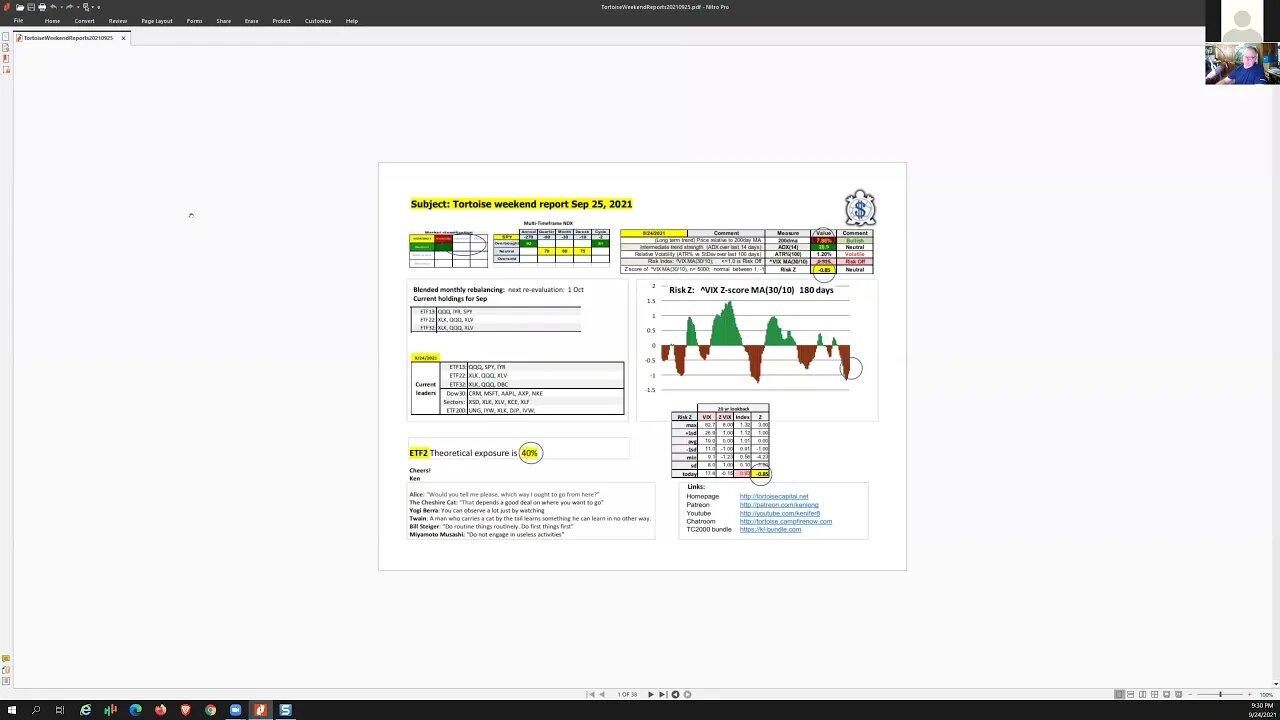
Task: Close the TortoiseWeekendReports20210925 document tab
Action: (x=123, y=38)
